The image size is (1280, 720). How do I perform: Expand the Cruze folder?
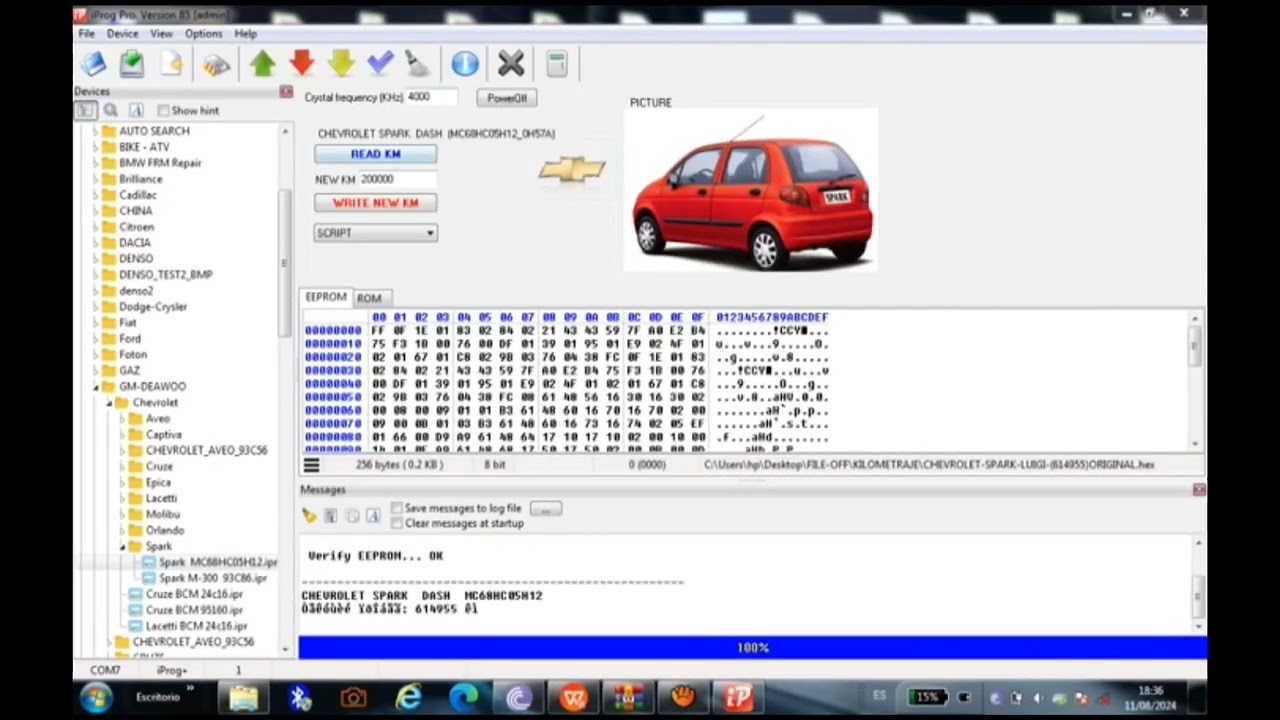(x=123, y=467)
